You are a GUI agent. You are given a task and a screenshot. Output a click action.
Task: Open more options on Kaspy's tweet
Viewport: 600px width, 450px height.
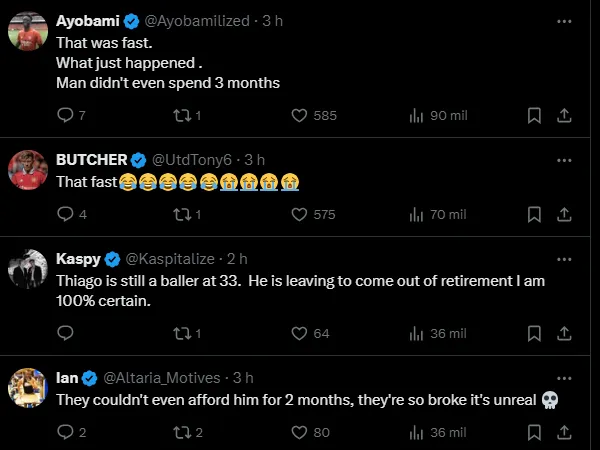pyautogui.click(x=564, y=258)
